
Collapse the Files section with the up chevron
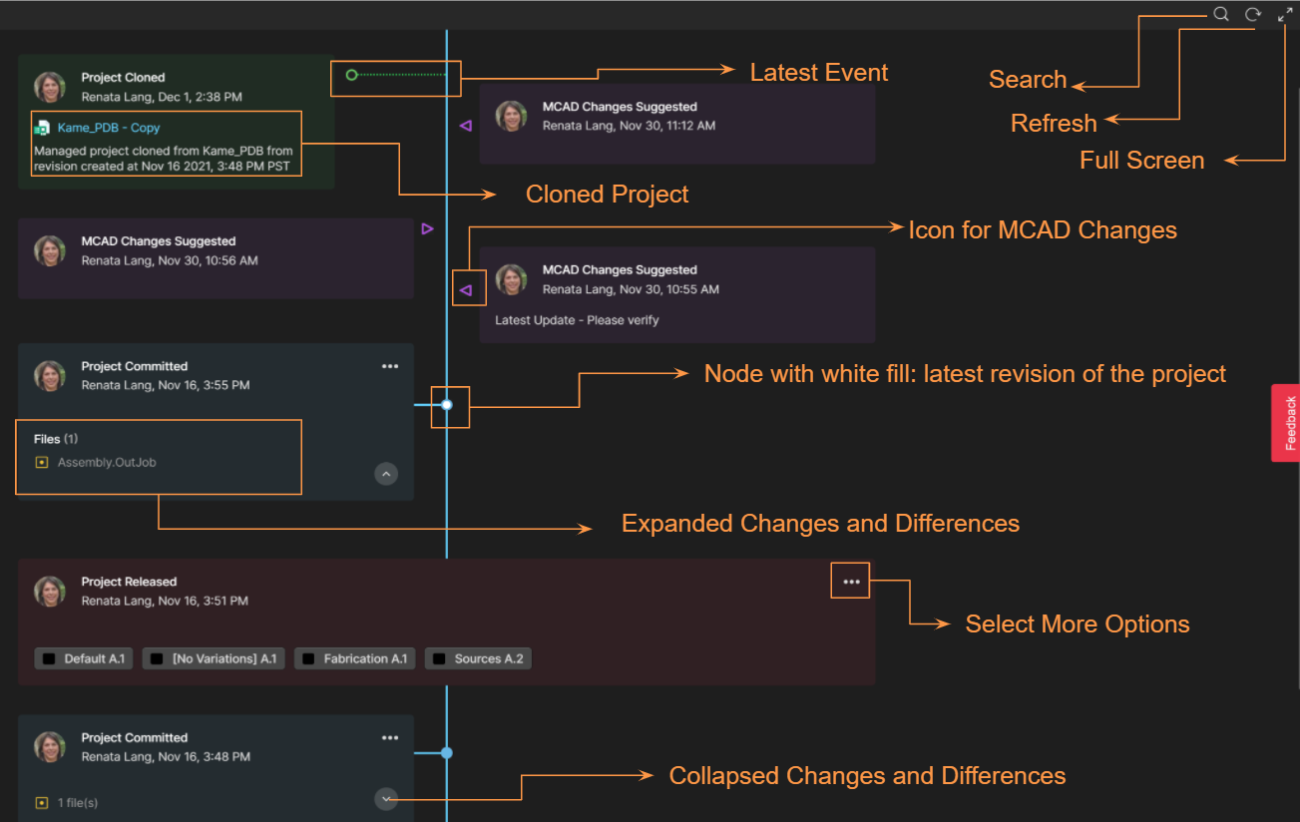[386, 473]
